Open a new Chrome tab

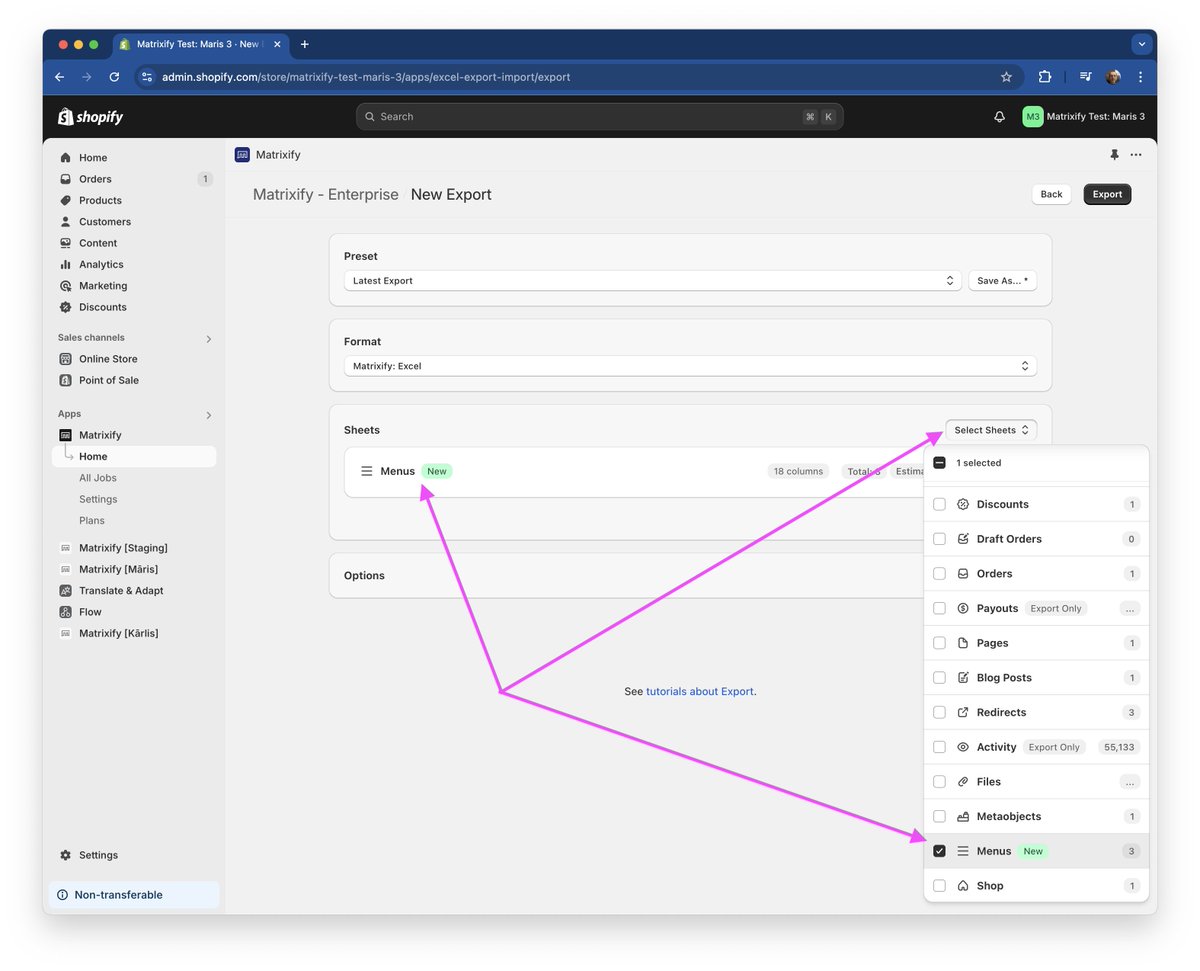point(305,44)
